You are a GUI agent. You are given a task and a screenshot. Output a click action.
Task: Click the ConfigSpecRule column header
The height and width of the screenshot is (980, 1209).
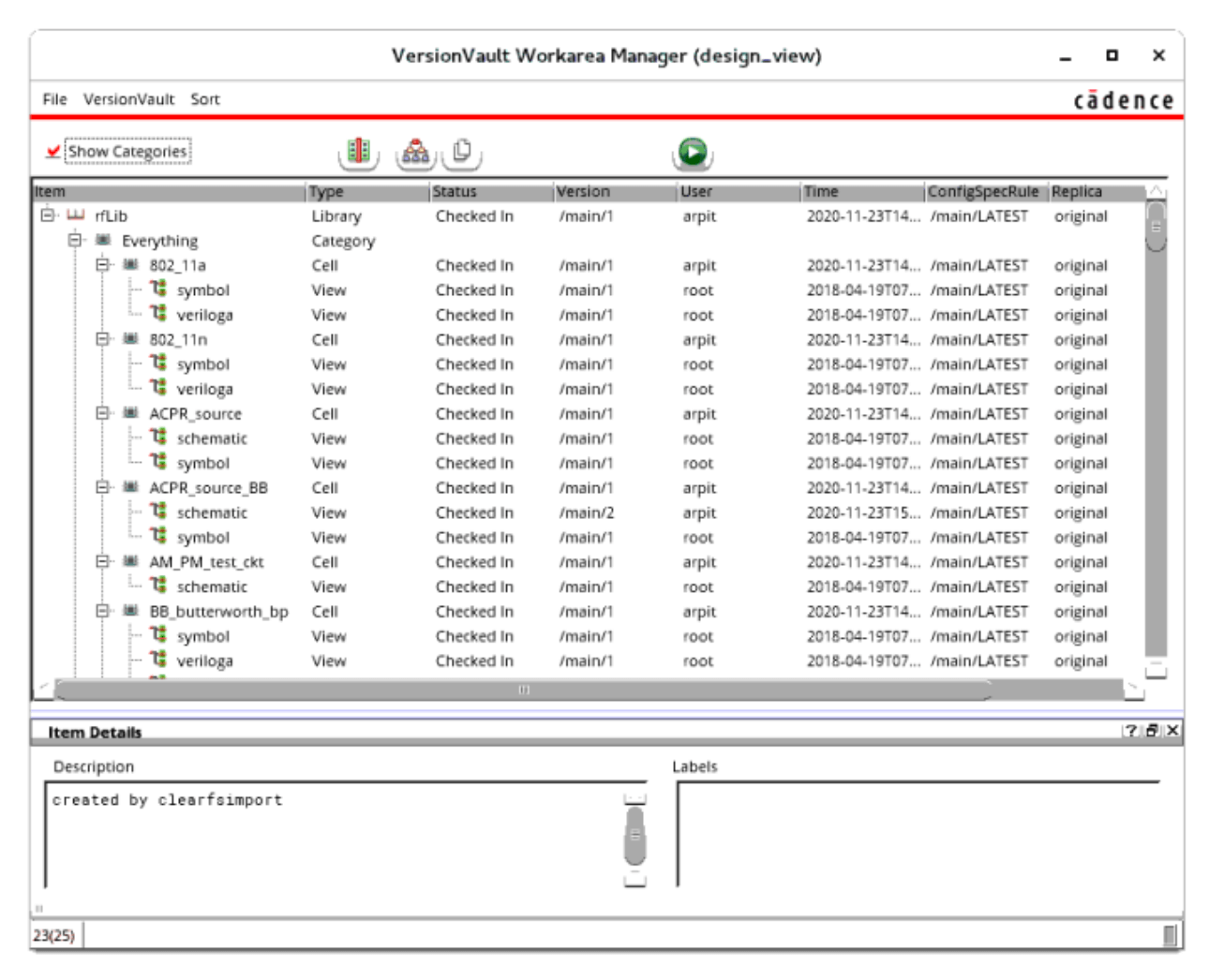(x=983, y=192)
